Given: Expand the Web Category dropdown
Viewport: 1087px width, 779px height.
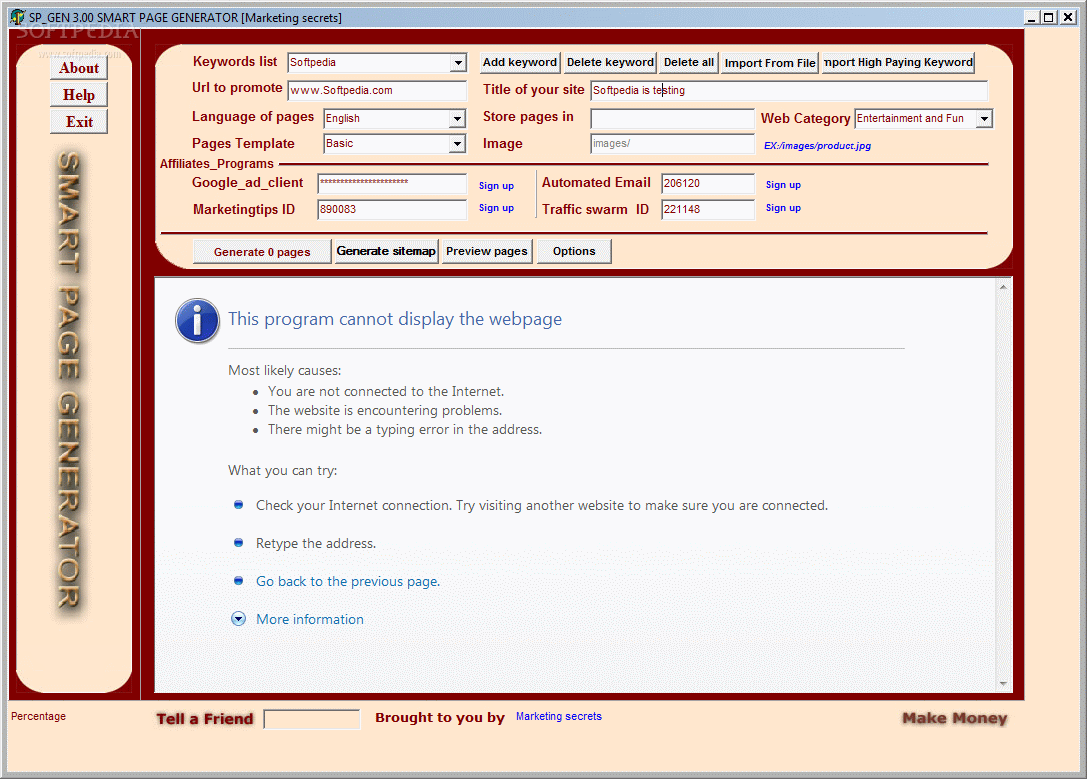Looking at the screenshot, I should (984, 119).
